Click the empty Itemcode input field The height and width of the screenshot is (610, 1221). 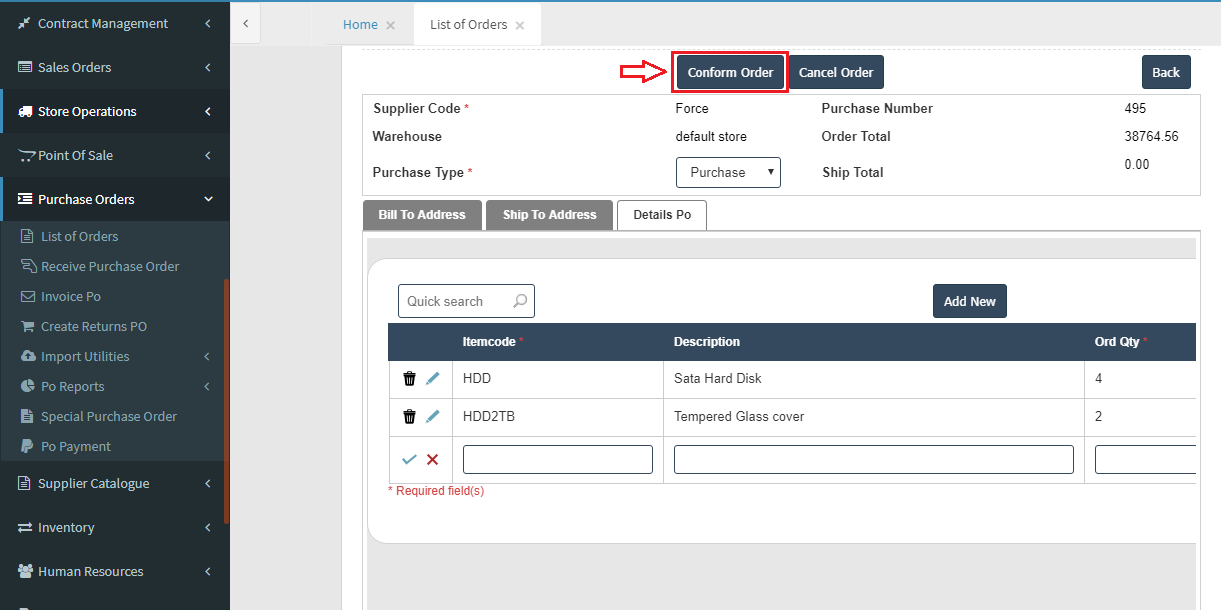[557, 460]
